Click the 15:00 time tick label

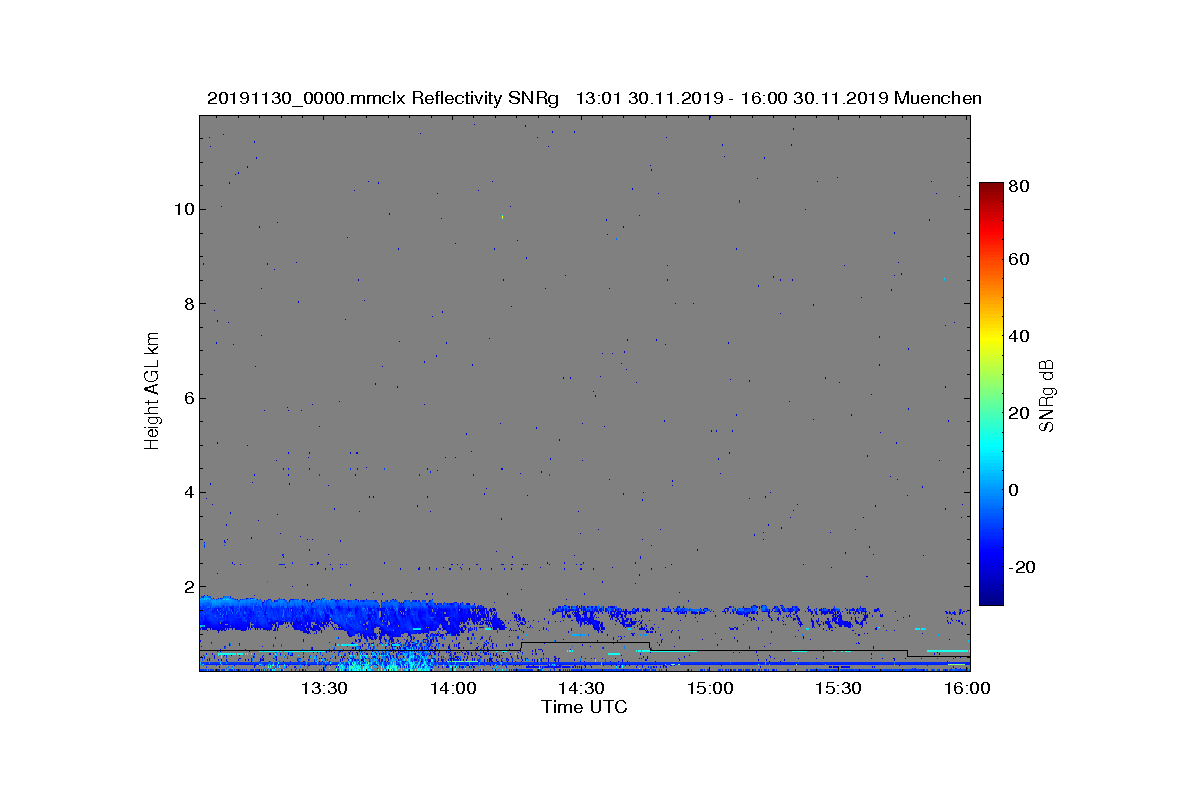pos(710,688)
